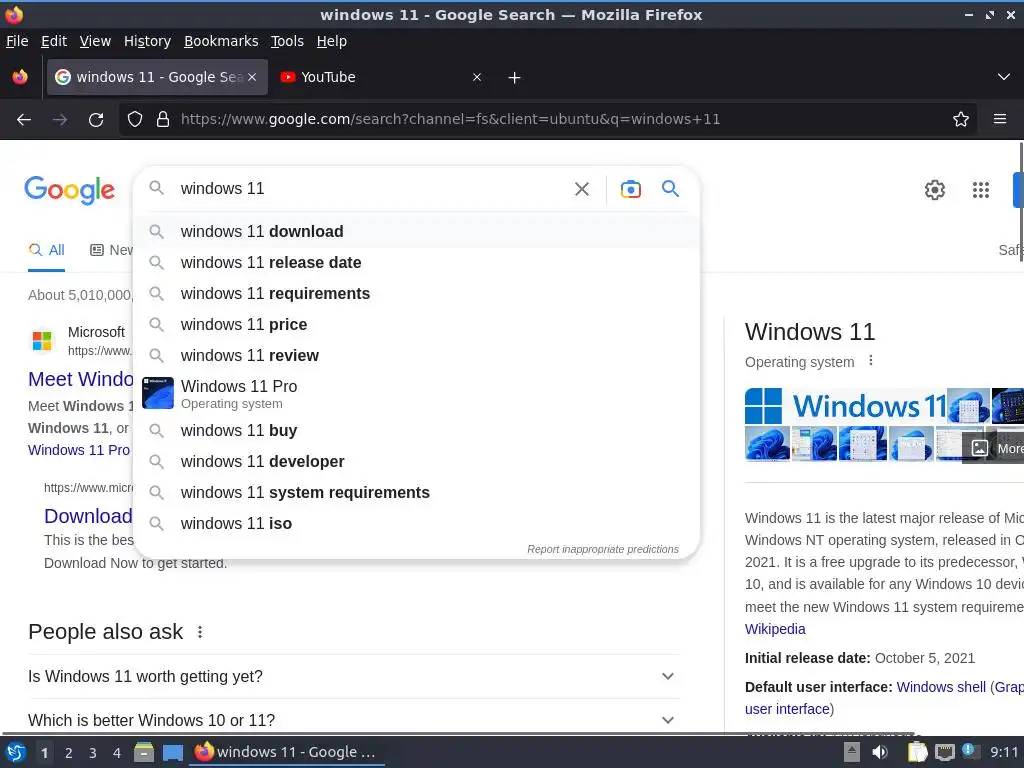Open the View menu
1024x768 pixels.
click(x=95, y=41)
